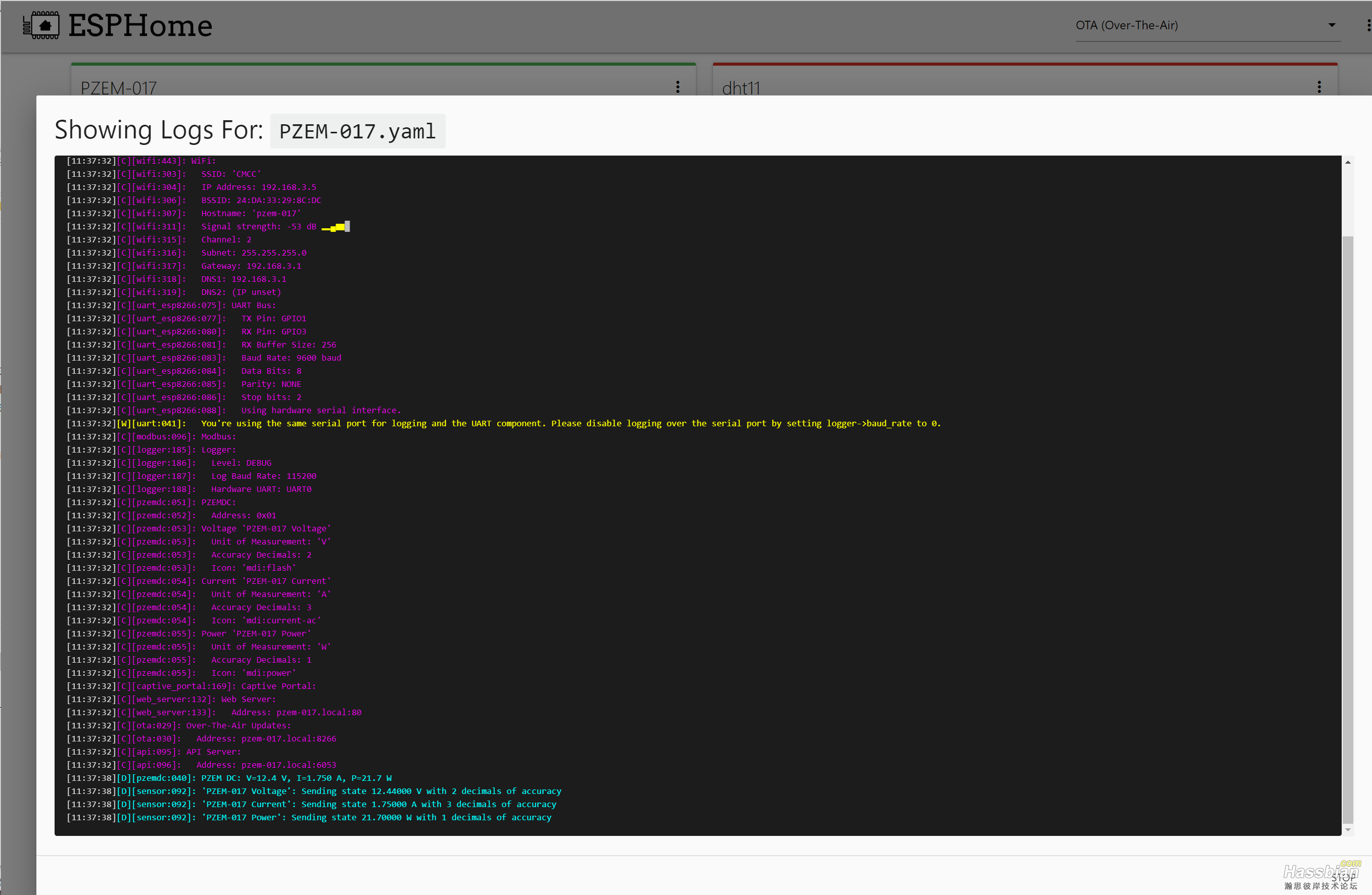The image size is (1372, 895).
Task: Open the header three-dot menu beside the OTA dropdown
Action: click(1368, 25)
